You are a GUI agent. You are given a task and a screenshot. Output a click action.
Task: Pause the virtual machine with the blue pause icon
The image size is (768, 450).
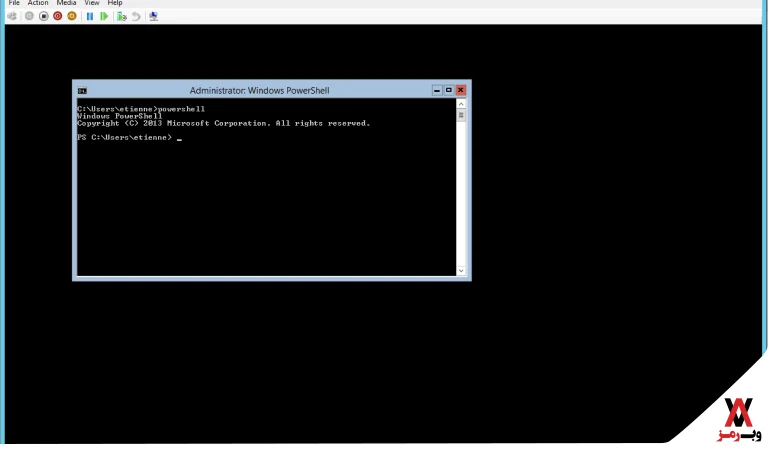click(90, 16)
